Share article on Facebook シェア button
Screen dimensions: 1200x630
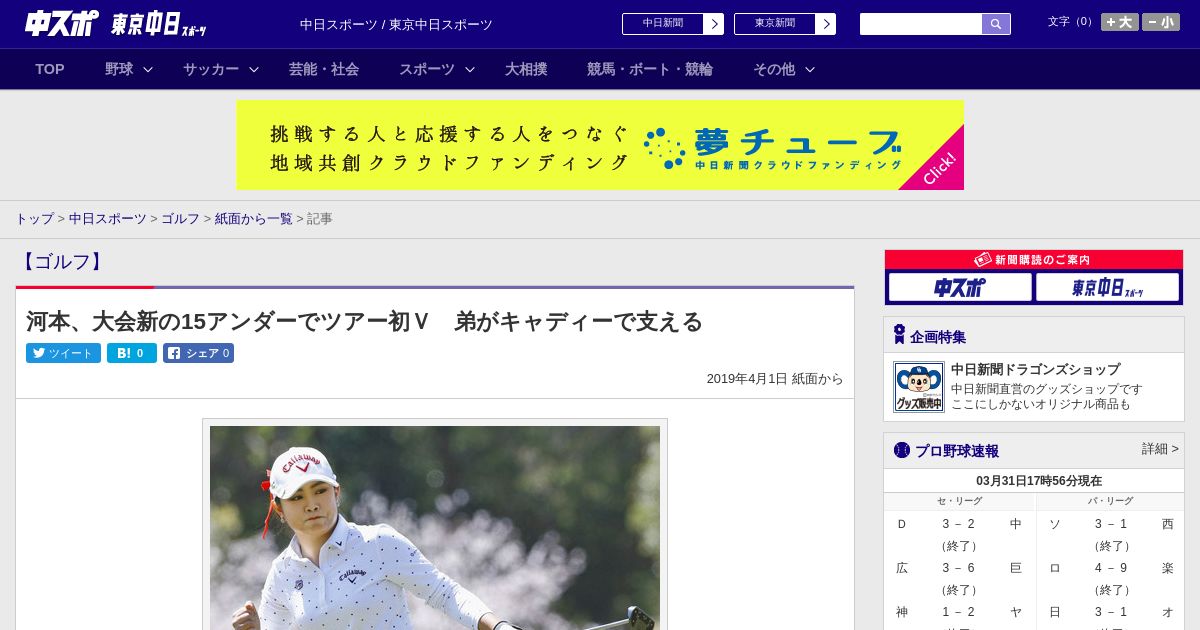[198, 353]
